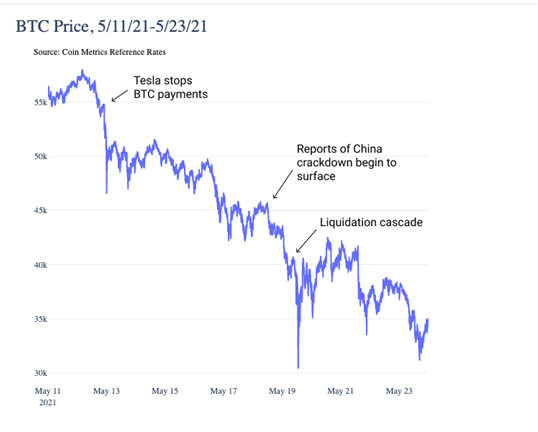Click the 30k y-axis label
538x432 pixels.
[40, 373]
